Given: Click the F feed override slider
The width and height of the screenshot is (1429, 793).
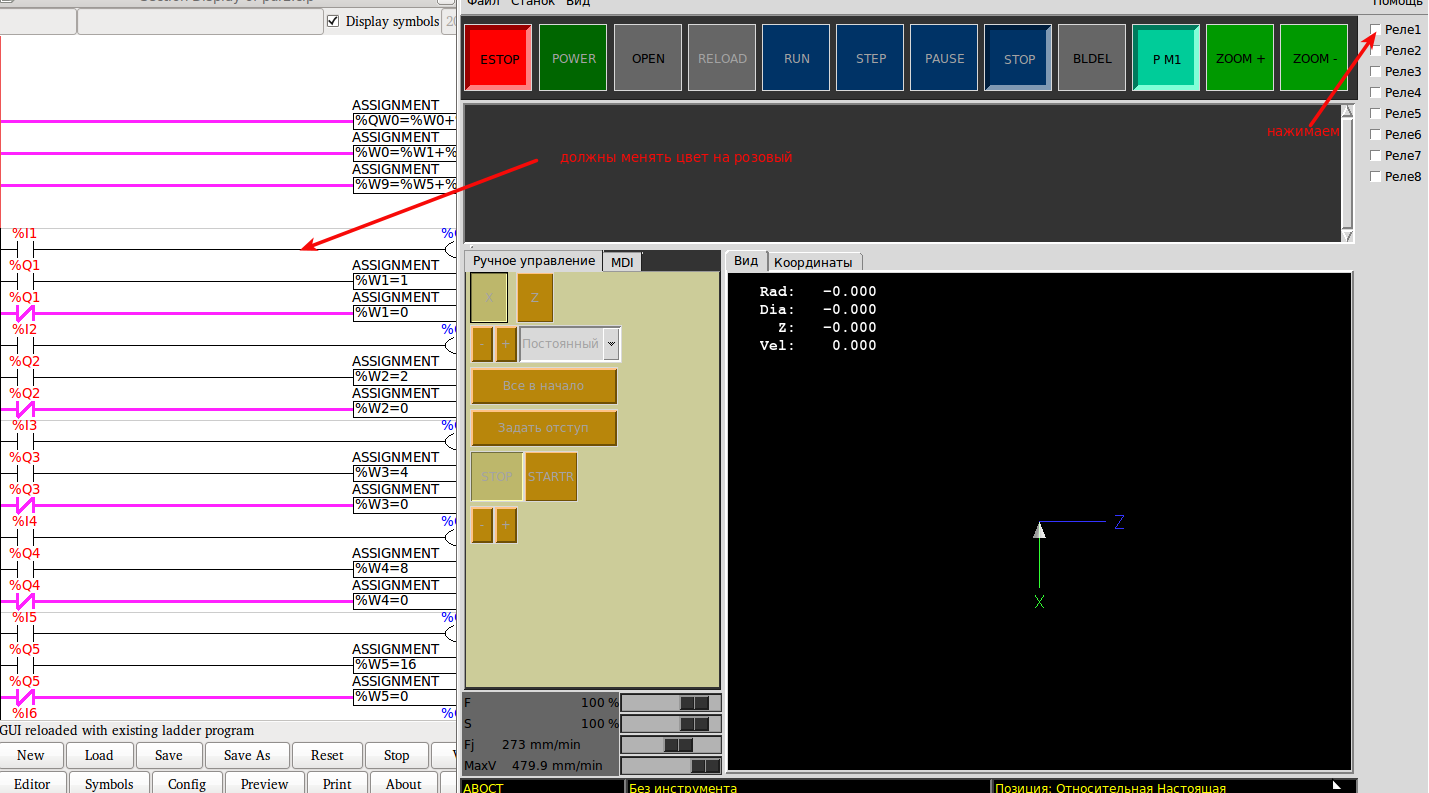Looking at the screenshot, I should (671, 703).
